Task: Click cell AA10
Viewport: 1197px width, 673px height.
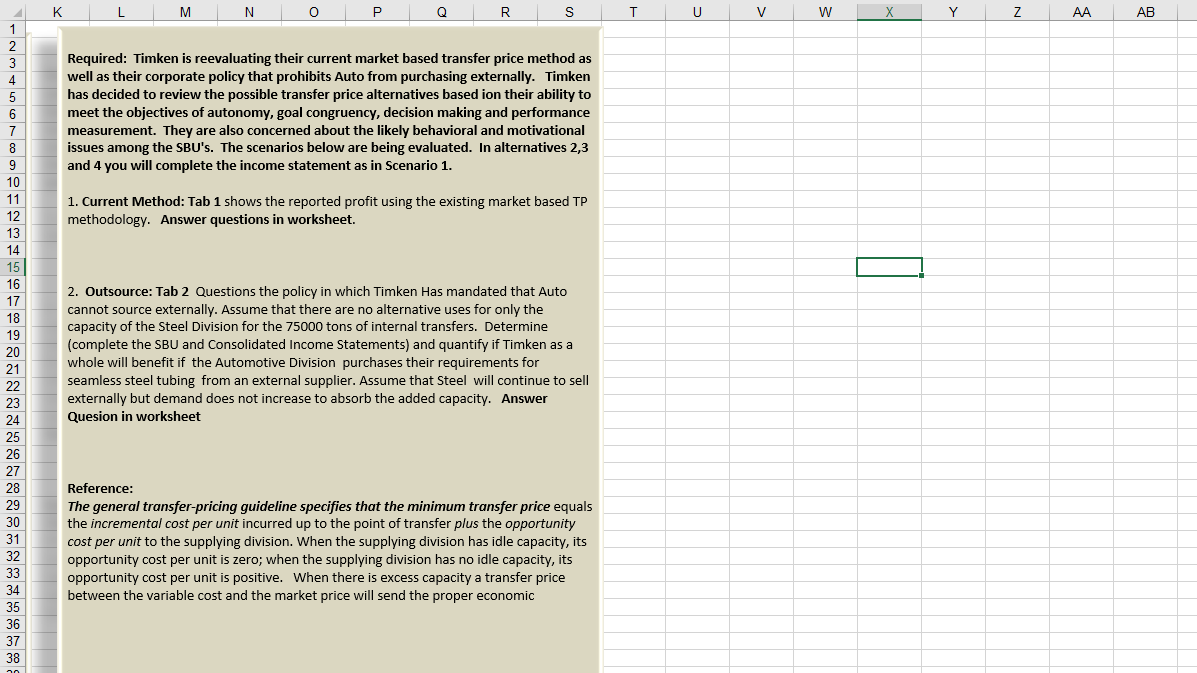Action: pyautogui.click(x=1081, y=182)
